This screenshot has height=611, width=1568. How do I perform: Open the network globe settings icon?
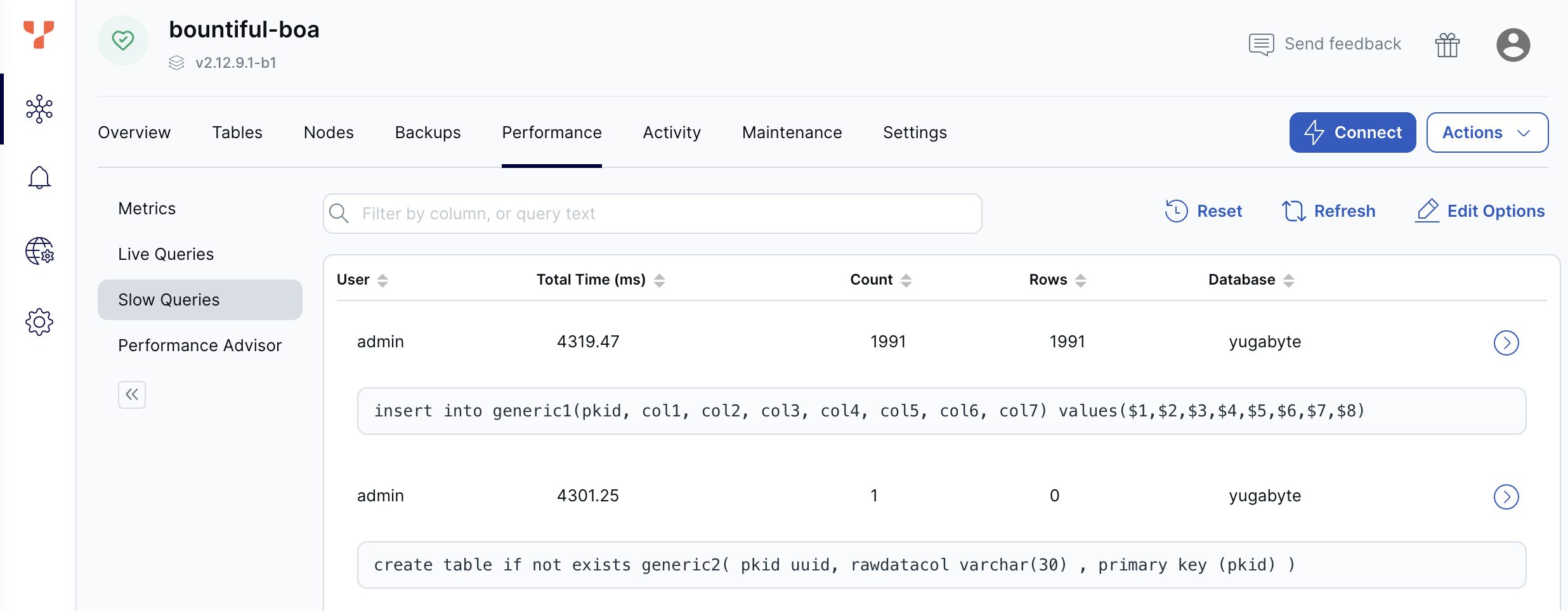(39, 251)
